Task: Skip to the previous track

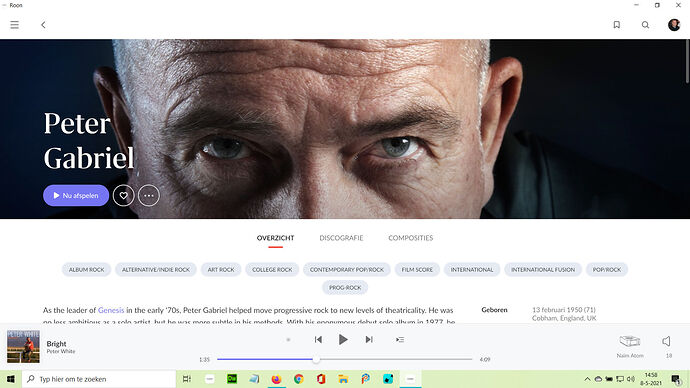Action: pos(318,339)
